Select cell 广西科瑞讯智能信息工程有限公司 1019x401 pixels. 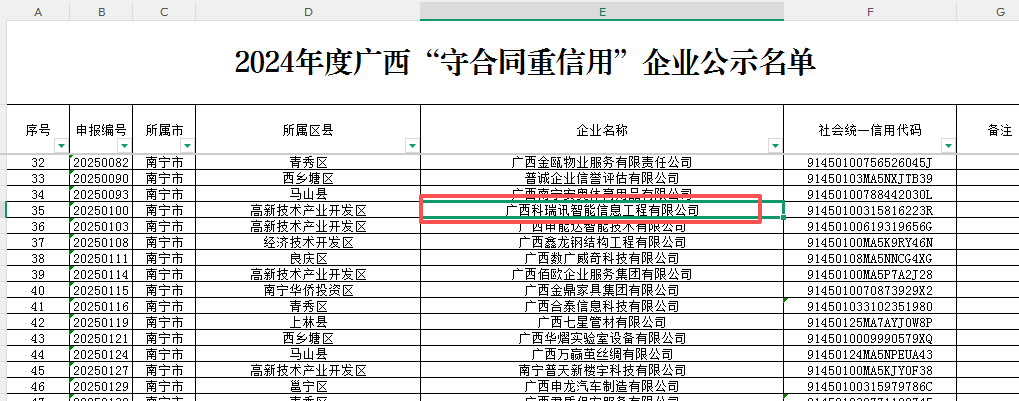[601, 210]
